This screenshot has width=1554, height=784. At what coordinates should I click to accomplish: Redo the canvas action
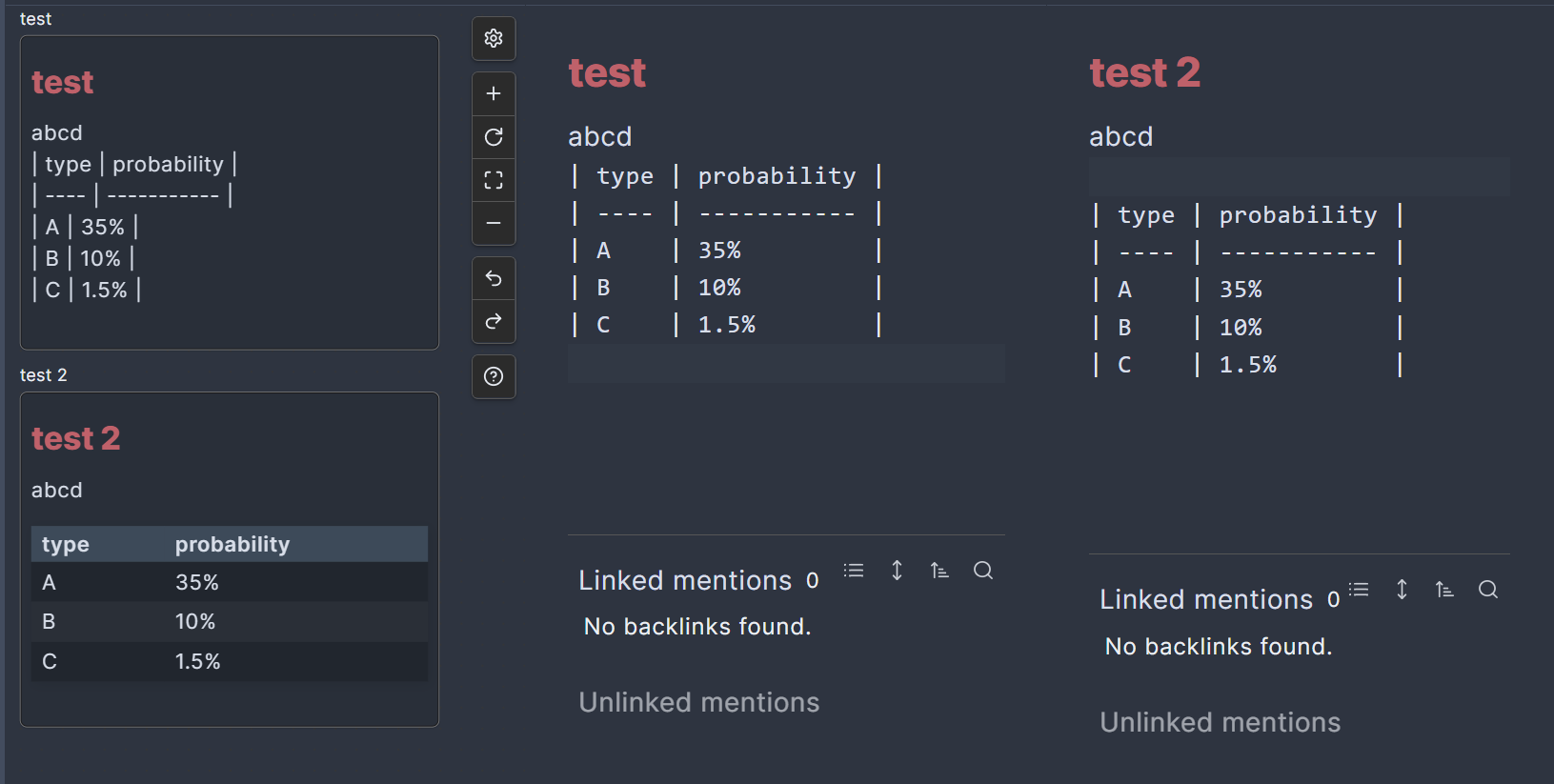tap(494, 322)
